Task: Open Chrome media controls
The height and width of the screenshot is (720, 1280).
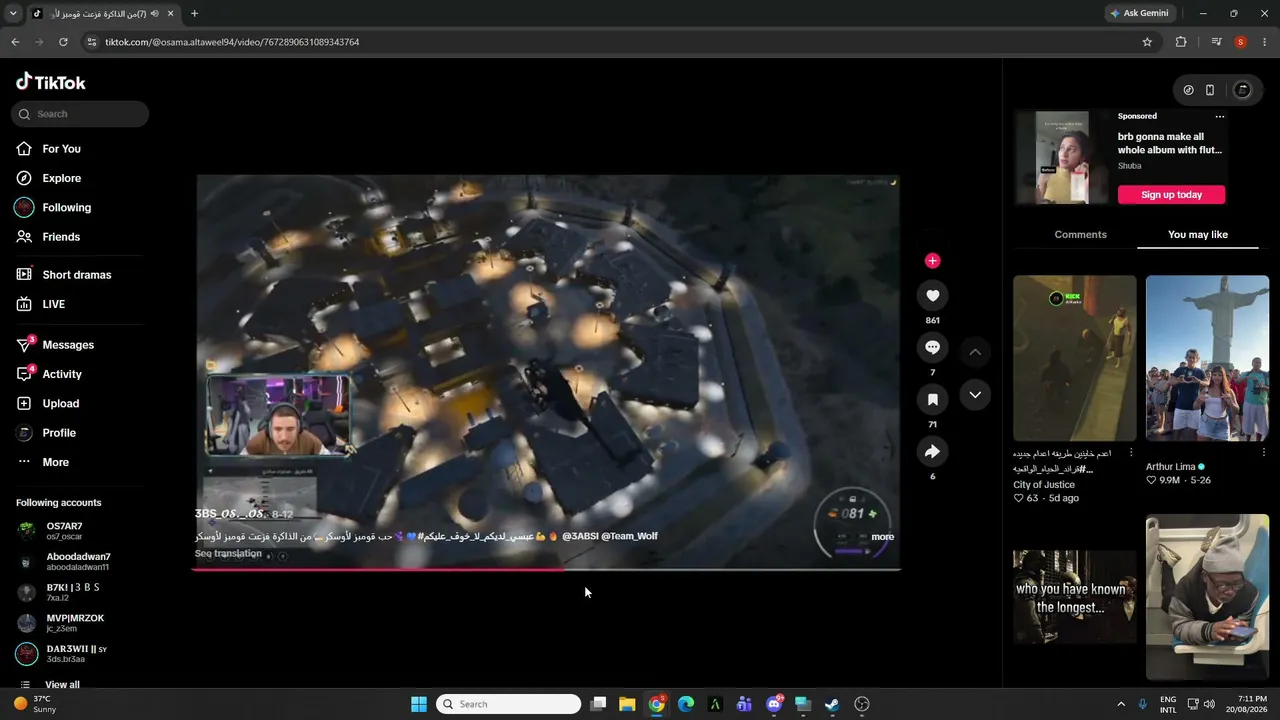Action: point(1216,42)
